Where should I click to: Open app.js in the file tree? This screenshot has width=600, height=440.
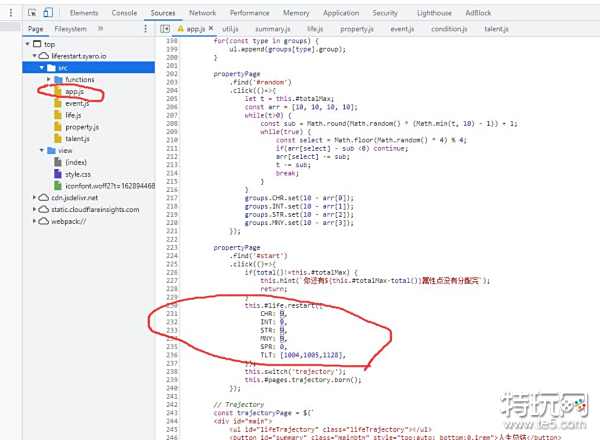(74, 91)
